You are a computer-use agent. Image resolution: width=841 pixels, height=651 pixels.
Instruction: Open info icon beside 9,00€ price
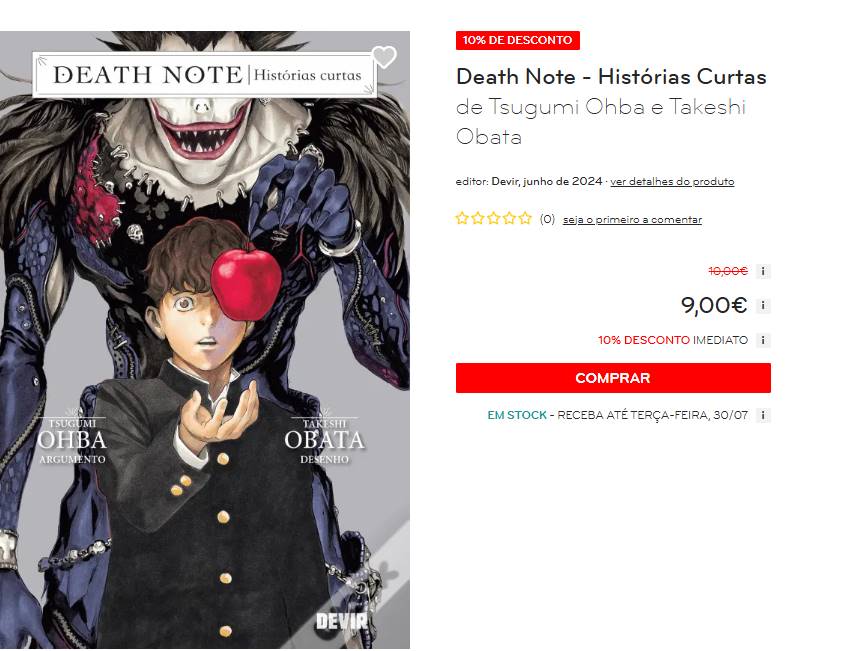pyautogui.click(x=763, y=306)
